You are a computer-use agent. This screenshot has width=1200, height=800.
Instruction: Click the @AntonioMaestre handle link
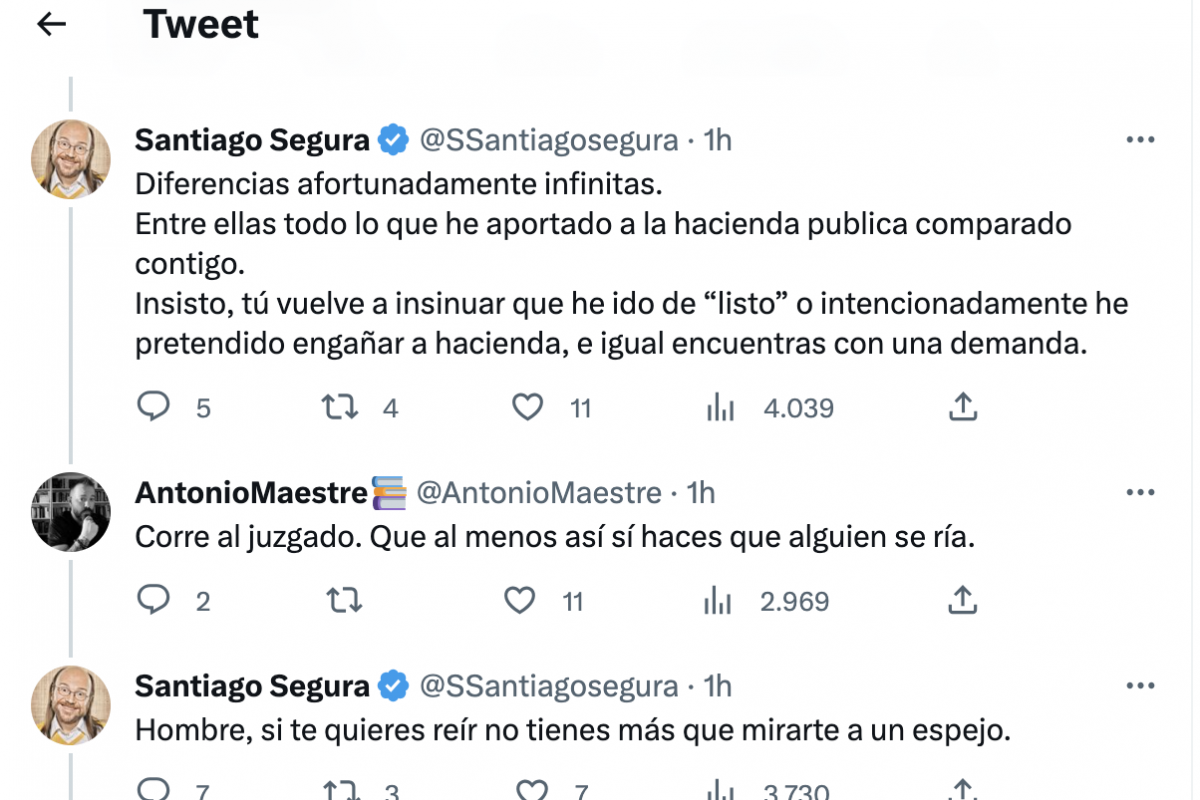point(538,492)
